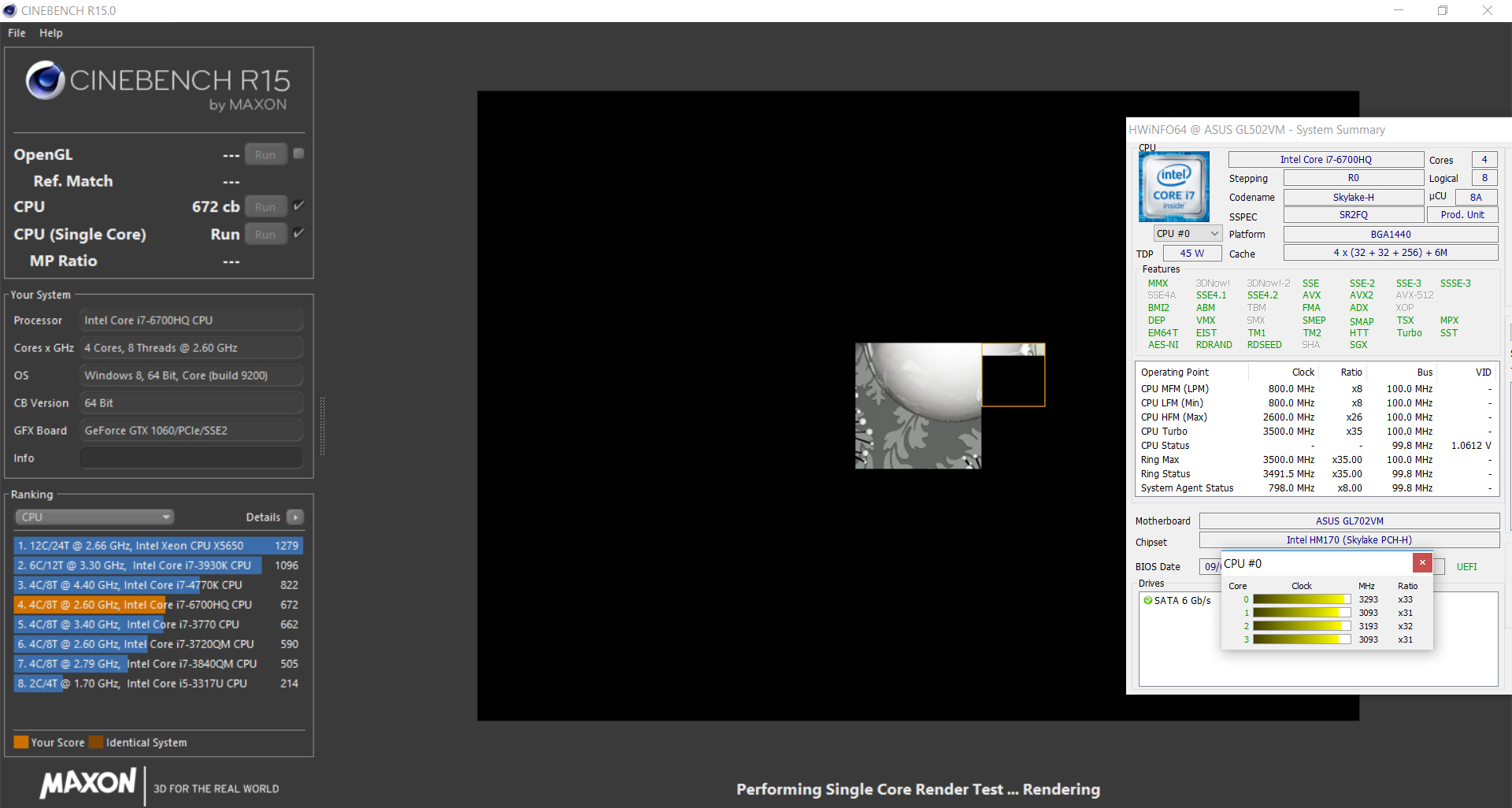Click the rendered image preview tile

tap(918, 406)
